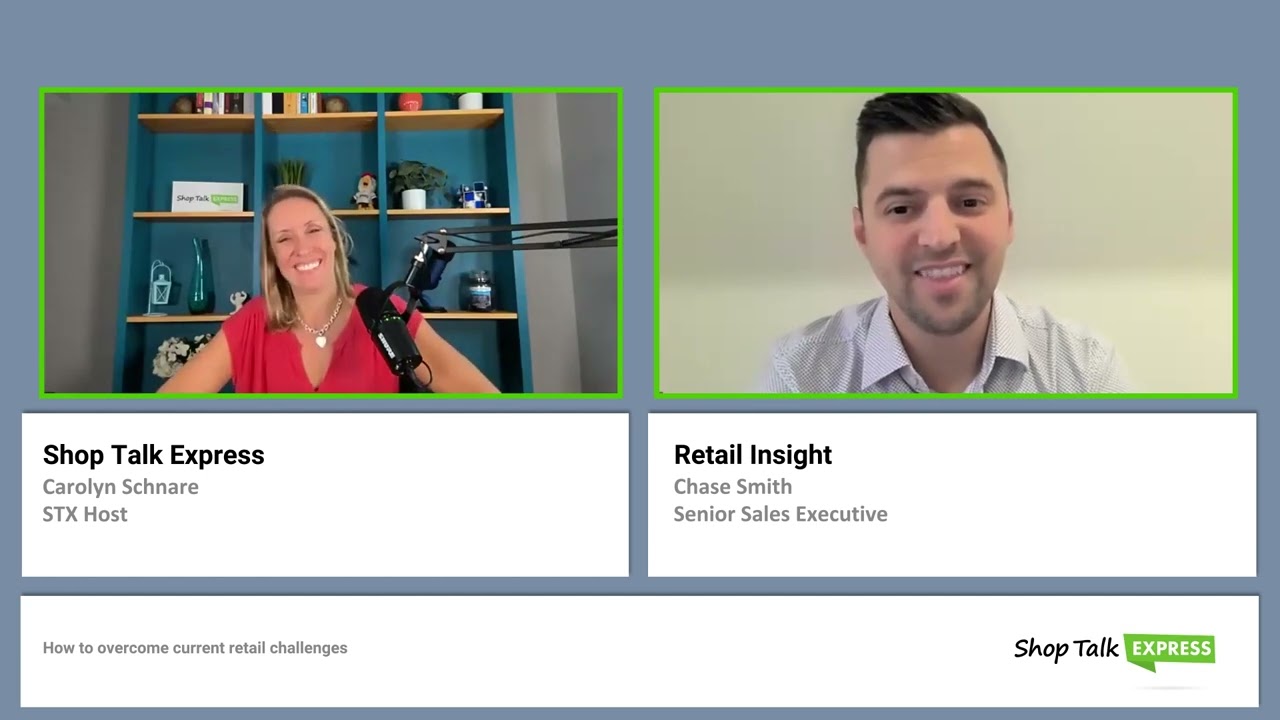Click the retail challenges topic caption
1280x720 pixels.
(x=195, y=648)
